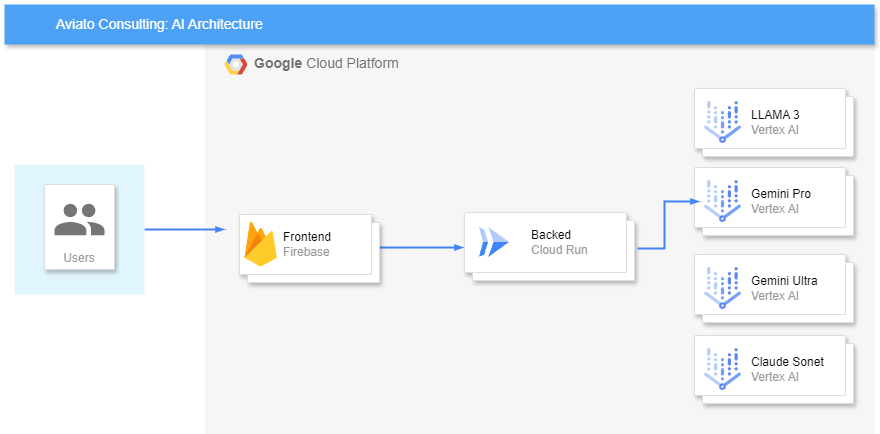Select the Gemini Ultra label text
The image size is (880, 434).
pyautogui.click(x=784, y=281)
